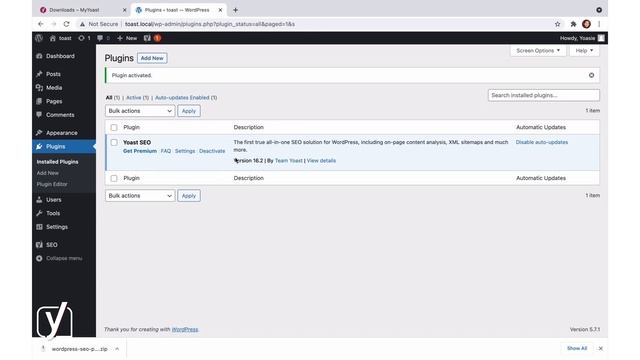Viewport: 640px width, 360px height.
Task: Open top Bulk actions dropdown
Action: (x=140, y=111)
